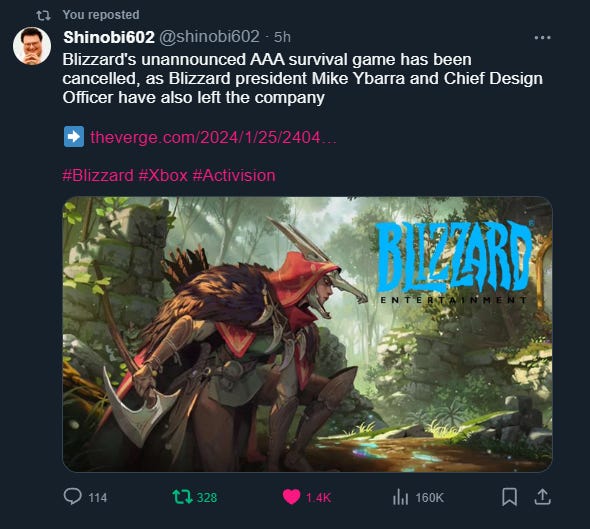Click the You reposted label
Screen dimensions: 590x529
(101, 15)
